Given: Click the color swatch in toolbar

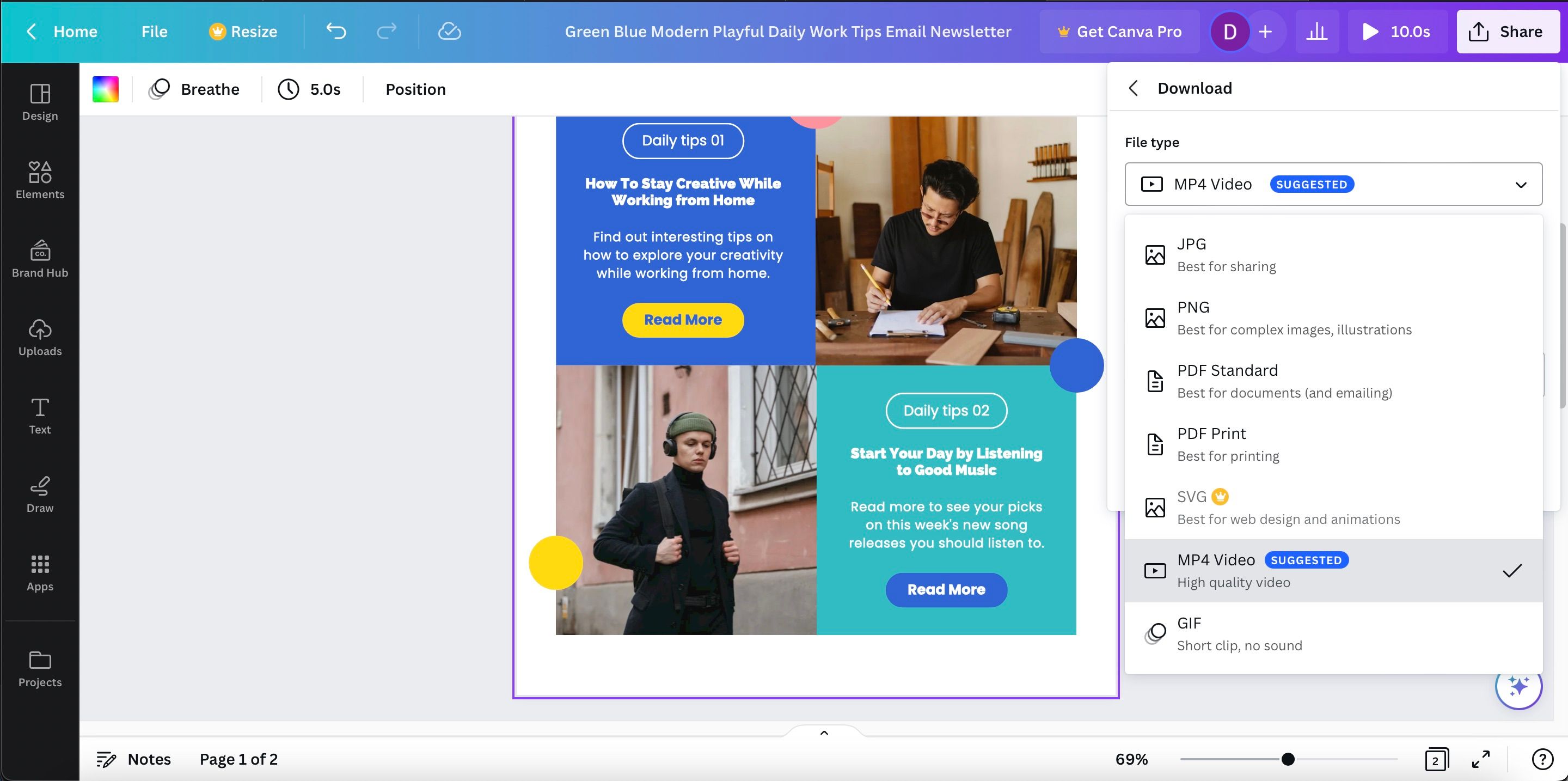Looking at the screenshot, I should (105, 89).
